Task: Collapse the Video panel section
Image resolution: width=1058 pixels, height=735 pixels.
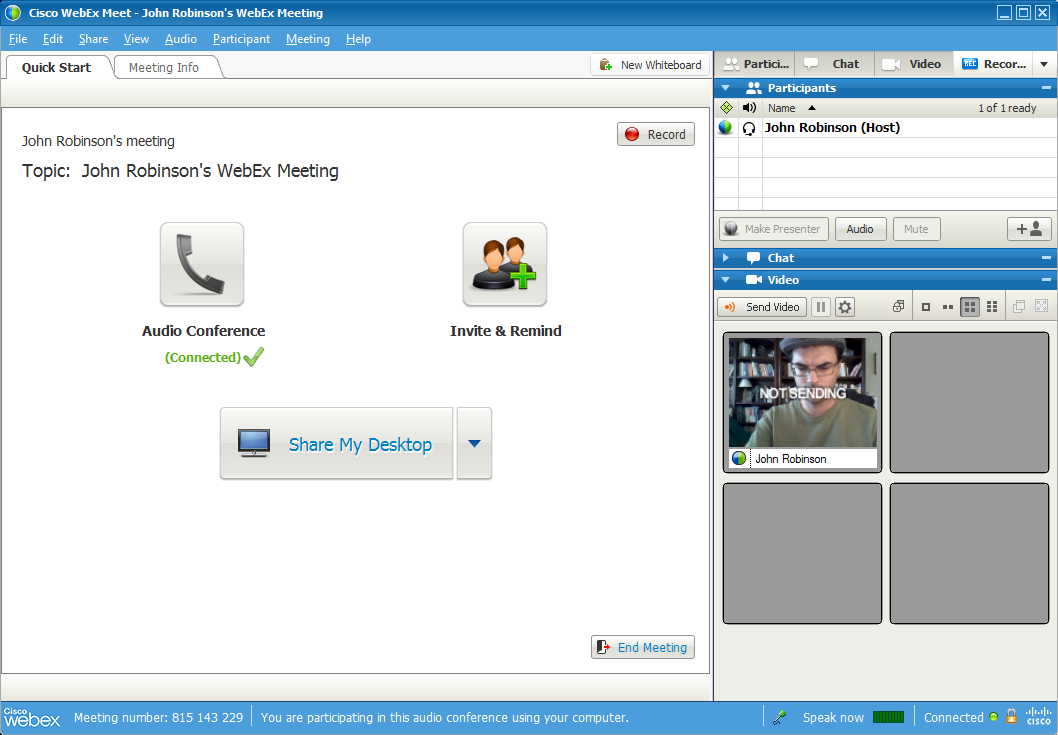Action: tap(726, 280)
